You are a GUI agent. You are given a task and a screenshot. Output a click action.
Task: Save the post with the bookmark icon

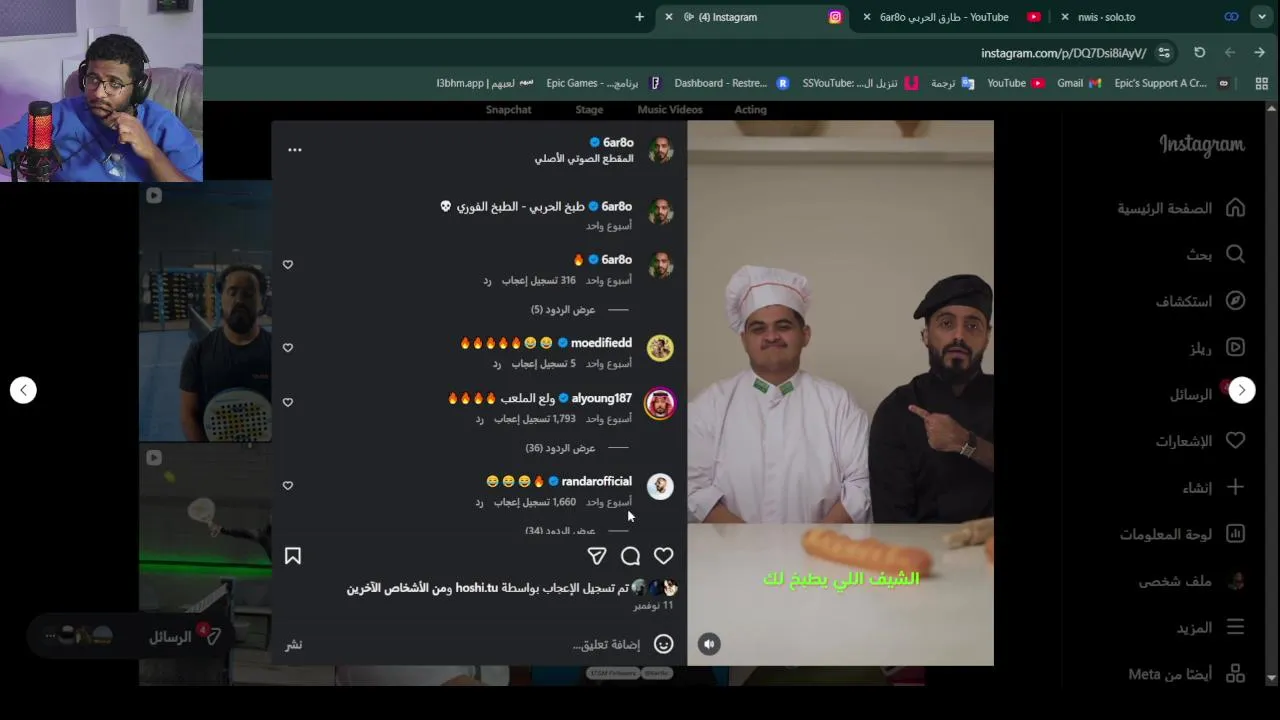(293, 556)
